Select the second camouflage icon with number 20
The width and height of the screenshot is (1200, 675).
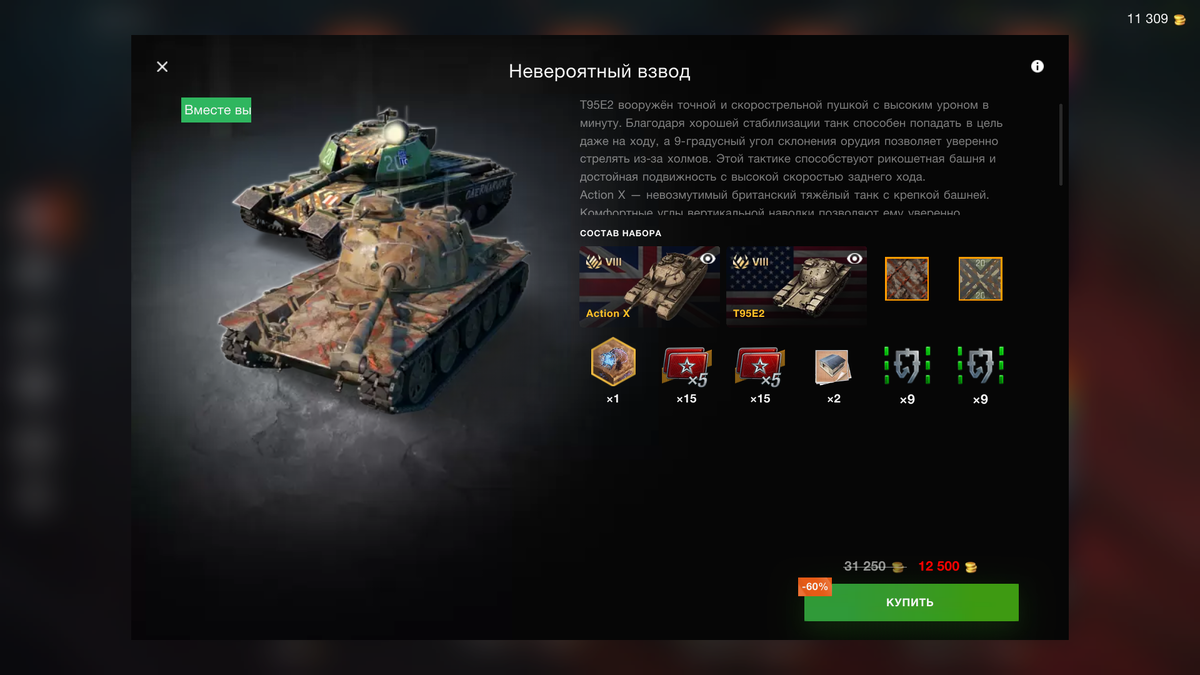[980, 279]
